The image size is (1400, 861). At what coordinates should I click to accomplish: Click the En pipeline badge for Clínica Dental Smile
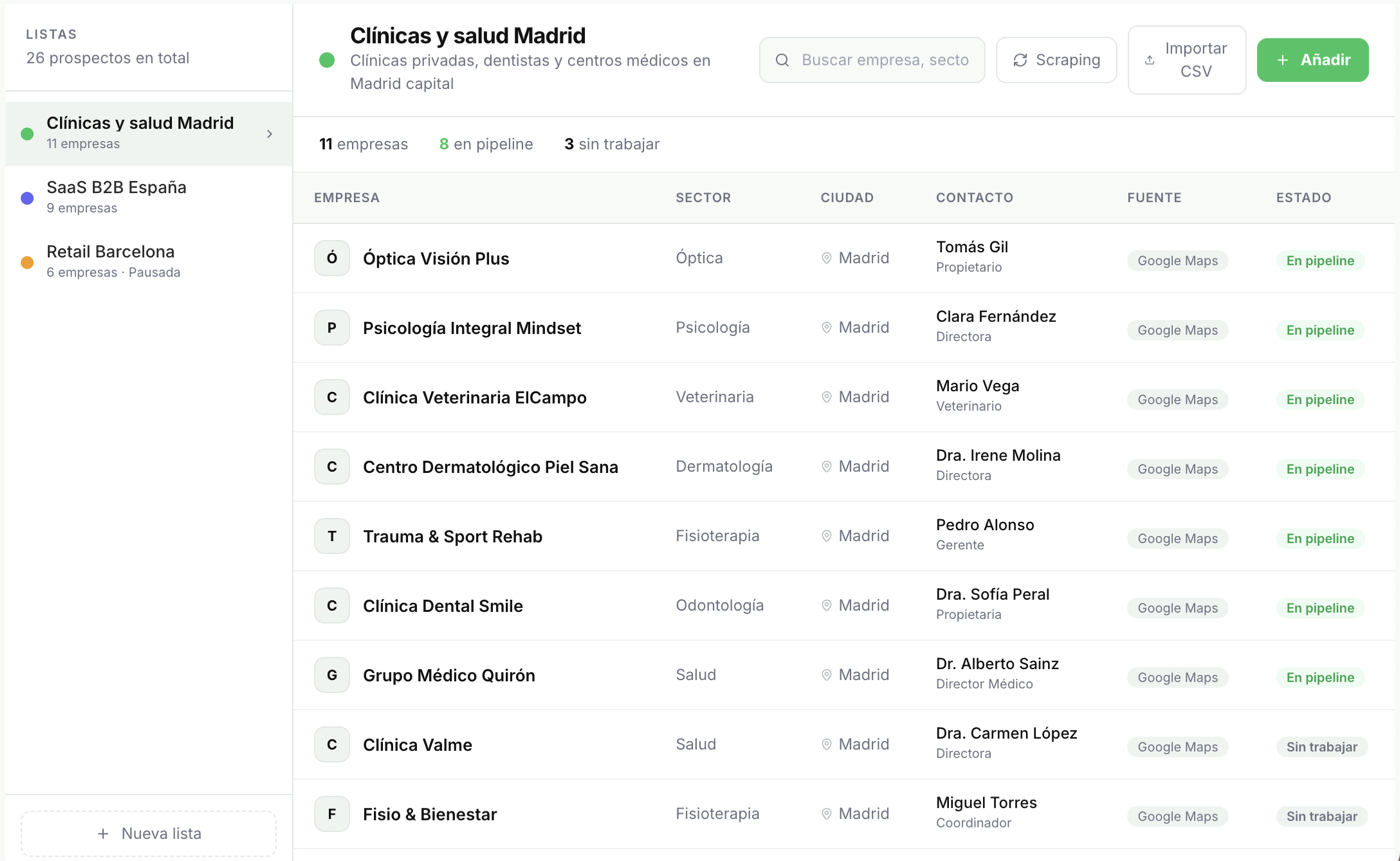coord(1320,608)
